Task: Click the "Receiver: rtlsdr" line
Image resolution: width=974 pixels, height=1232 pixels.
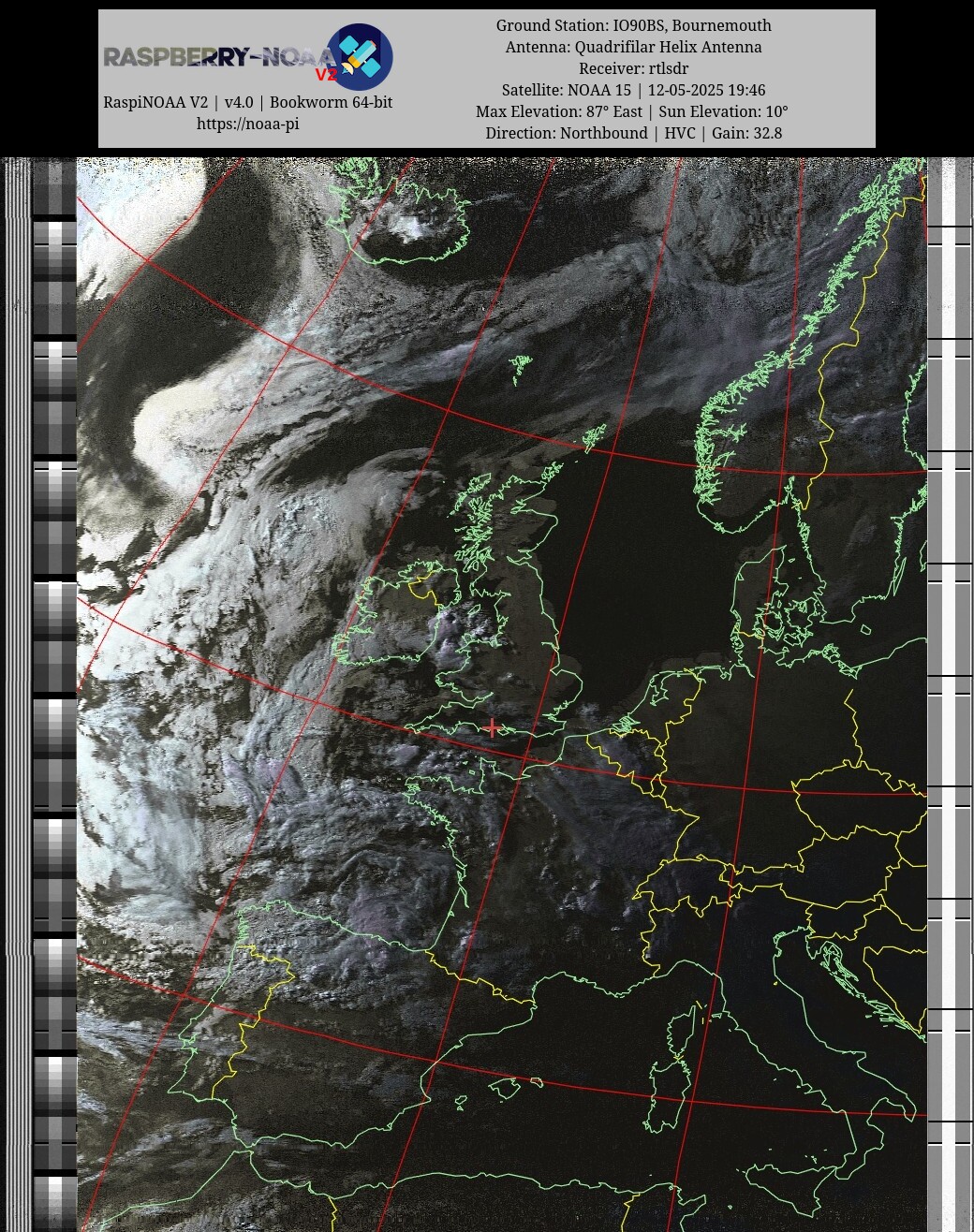Action: 634,68
